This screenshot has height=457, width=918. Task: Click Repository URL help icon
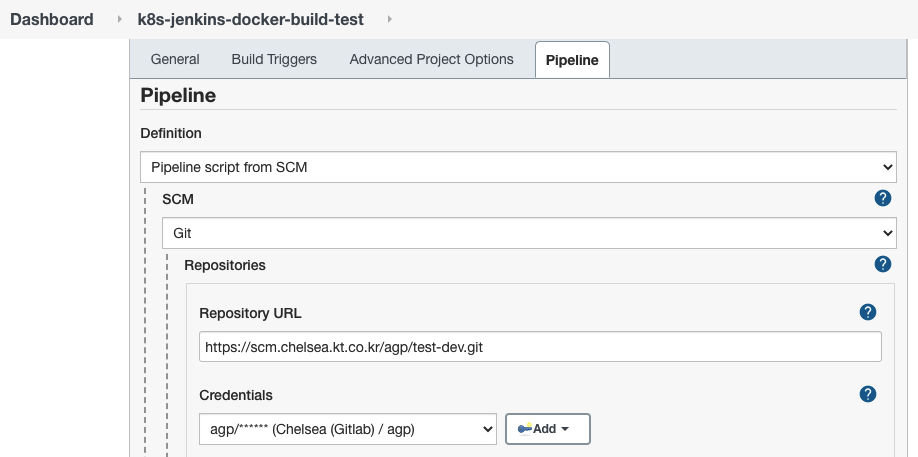click(868, 313)
